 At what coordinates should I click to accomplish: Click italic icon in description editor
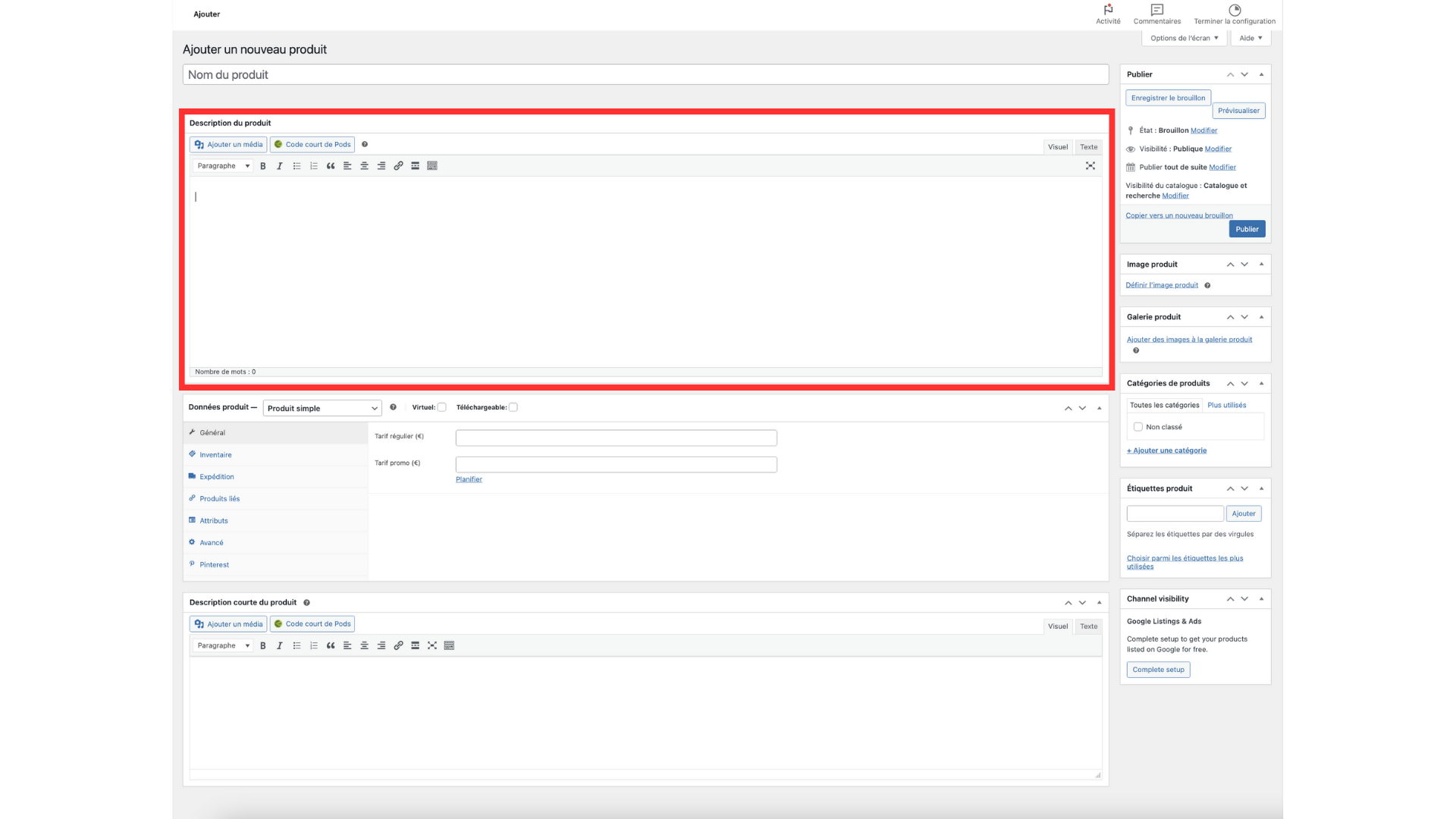tap(280, 166)
